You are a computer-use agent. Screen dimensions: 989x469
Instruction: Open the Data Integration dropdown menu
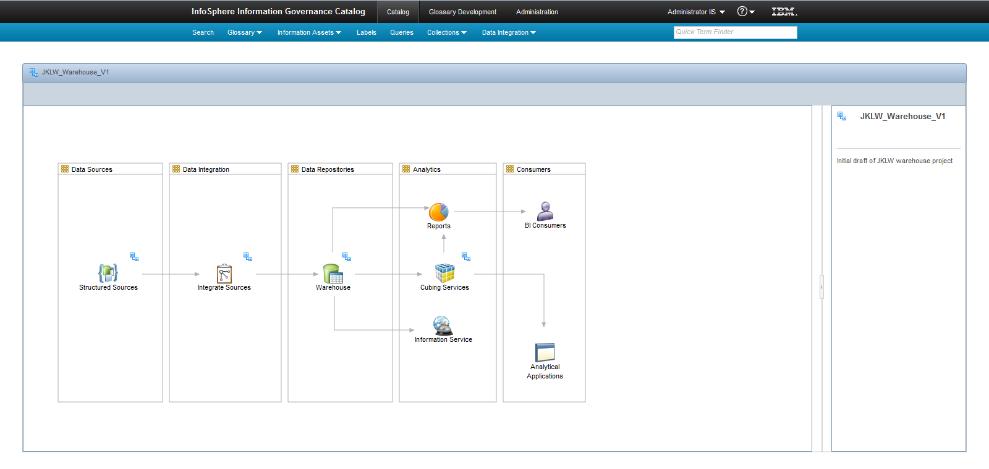click(x=509, y=32)
